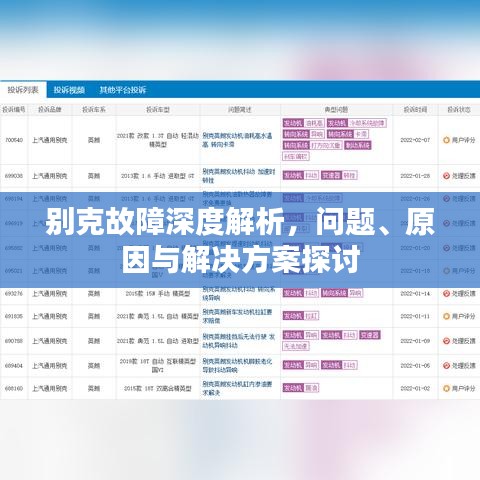Click 制动系统 tag in 2022-02-07 row
The image size is (480, 480).
coord(358,145)
